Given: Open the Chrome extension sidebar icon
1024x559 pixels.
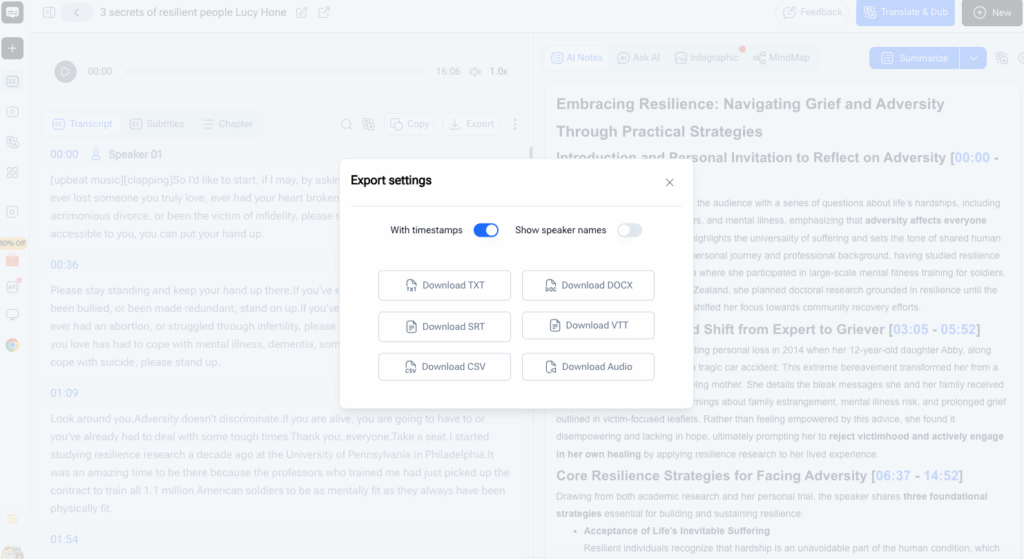Looking at the screenshot, I should point(12,345).
